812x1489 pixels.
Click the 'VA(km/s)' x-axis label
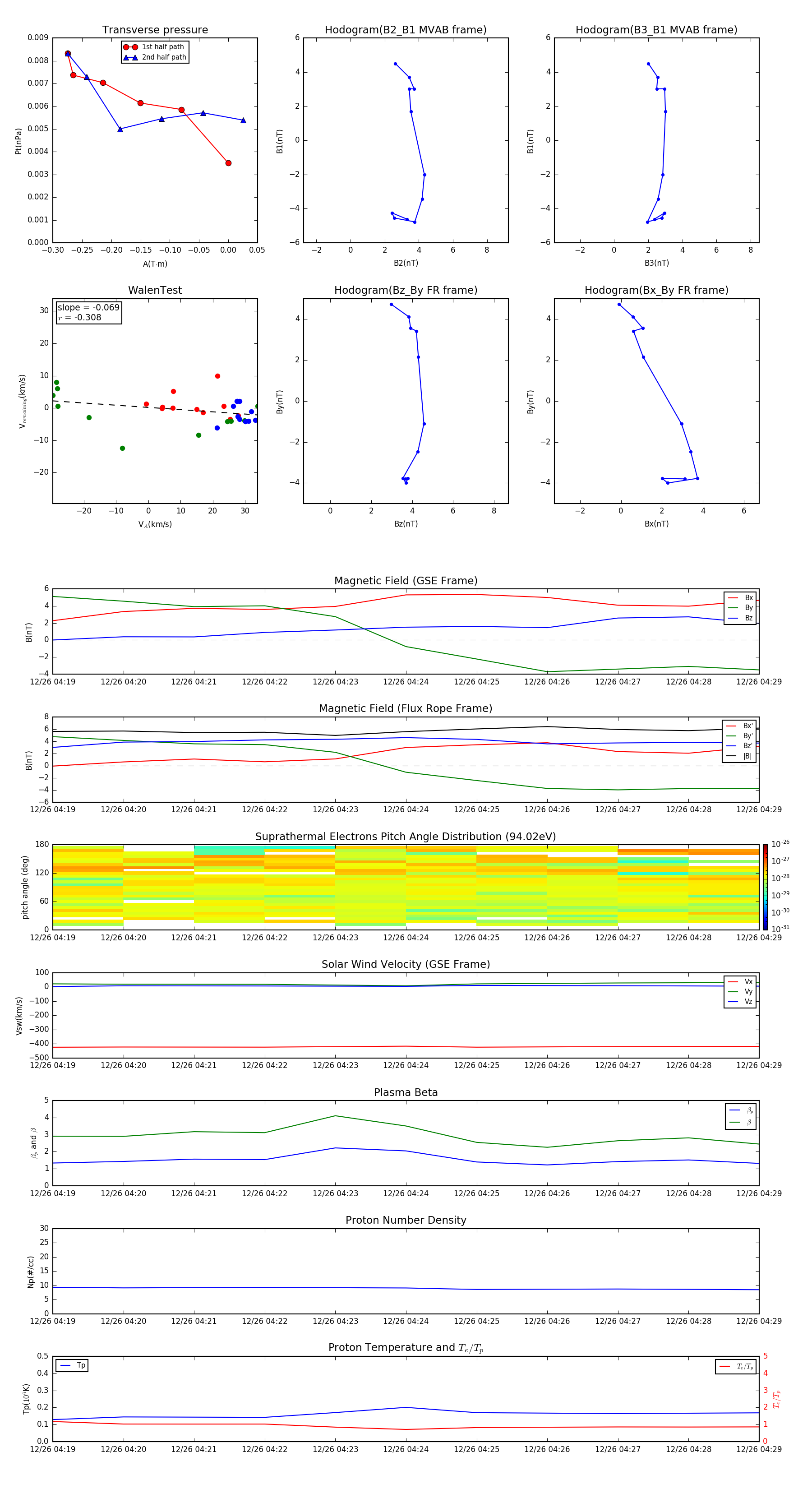pyautogui.click(x=155, y=524)
